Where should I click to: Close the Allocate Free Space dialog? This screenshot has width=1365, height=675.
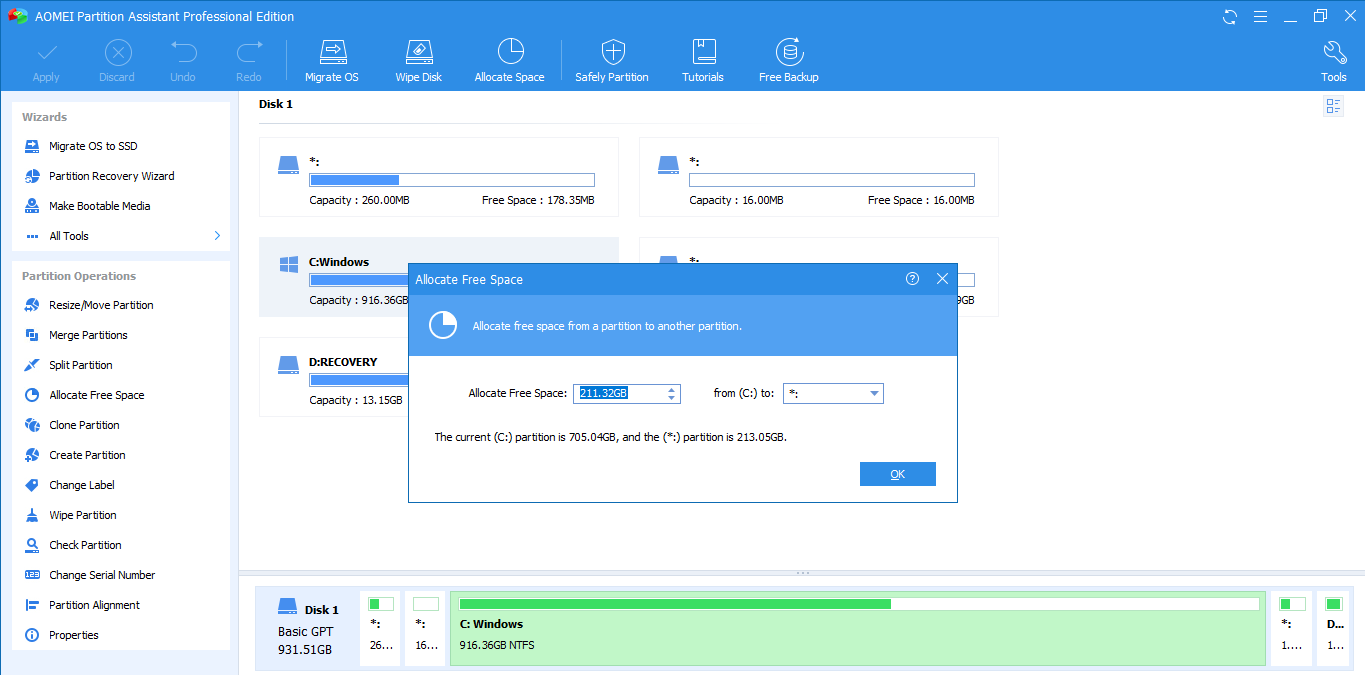pos(942,279)
